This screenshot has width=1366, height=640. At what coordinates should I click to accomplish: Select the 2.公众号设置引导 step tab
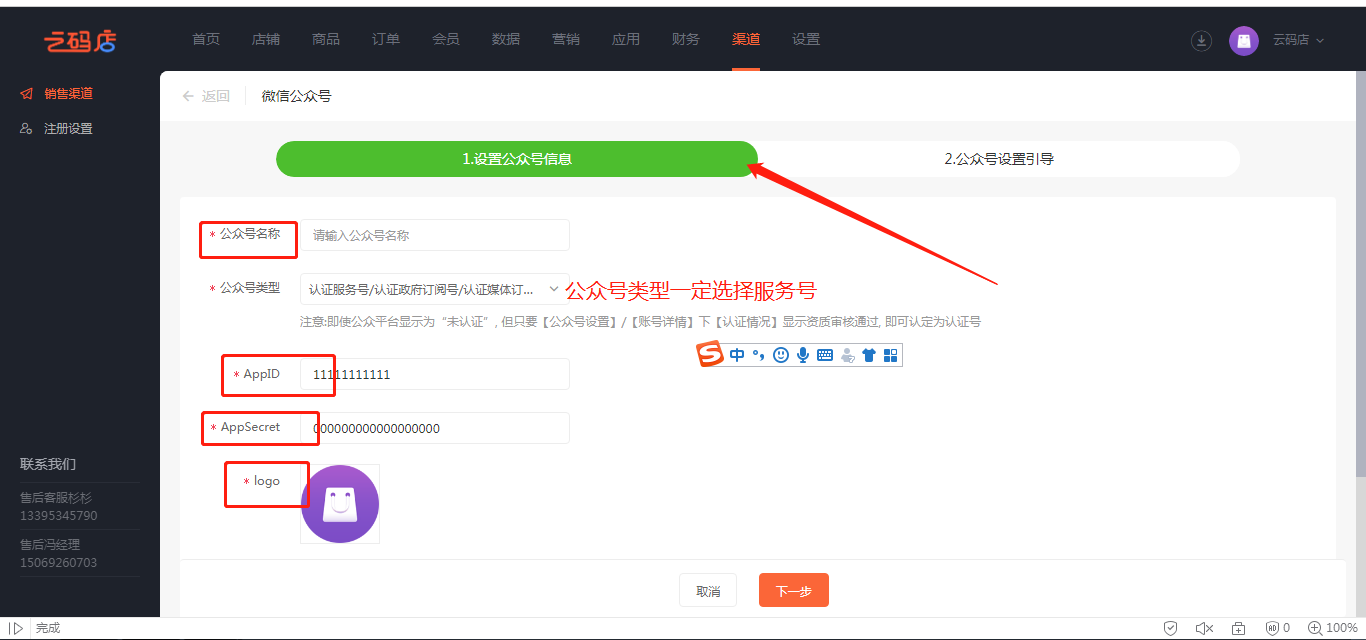(998, 159)
